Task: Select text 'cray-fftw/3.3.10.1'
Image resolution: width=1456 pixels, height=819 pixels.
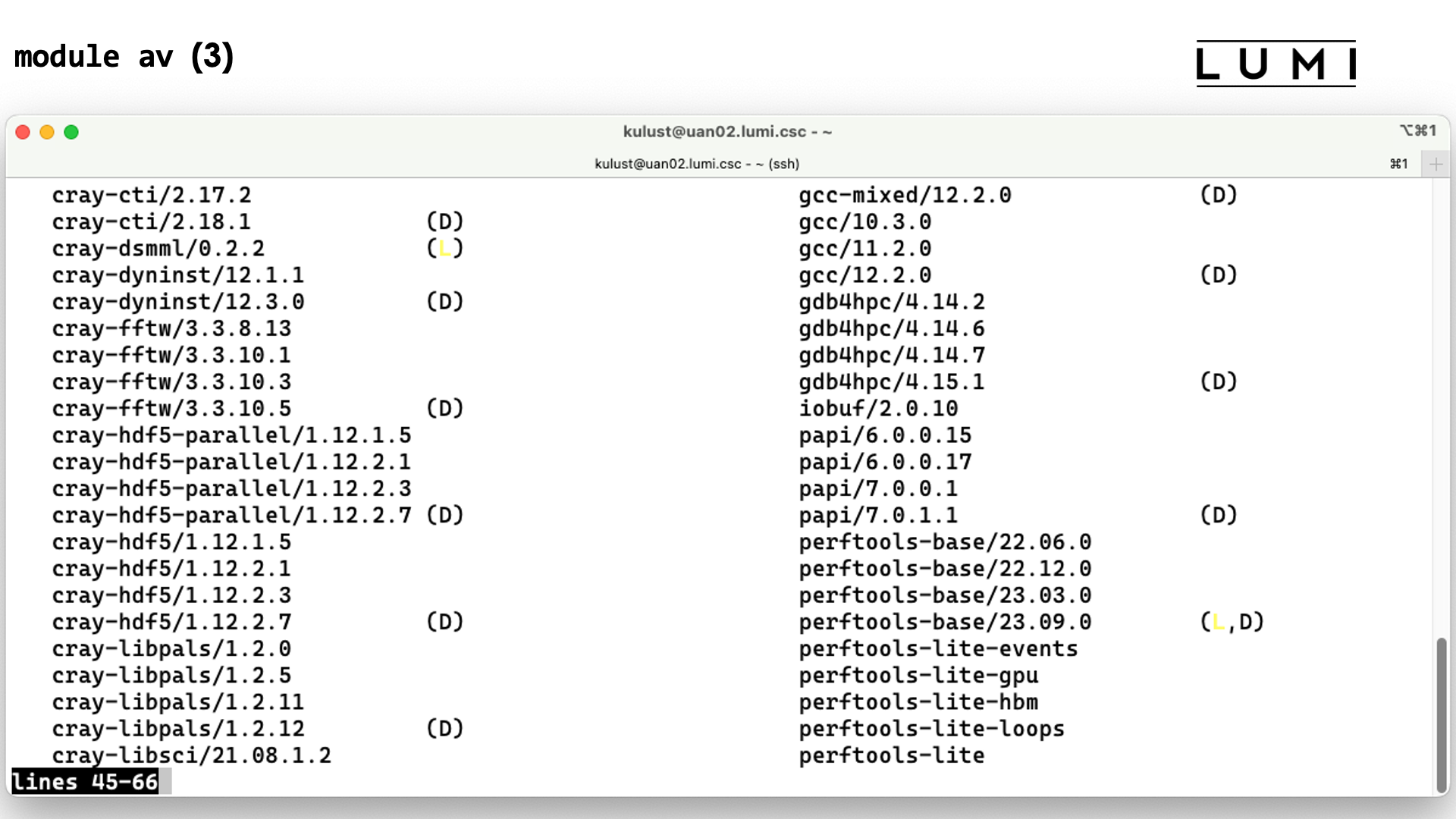Action: 171,356
